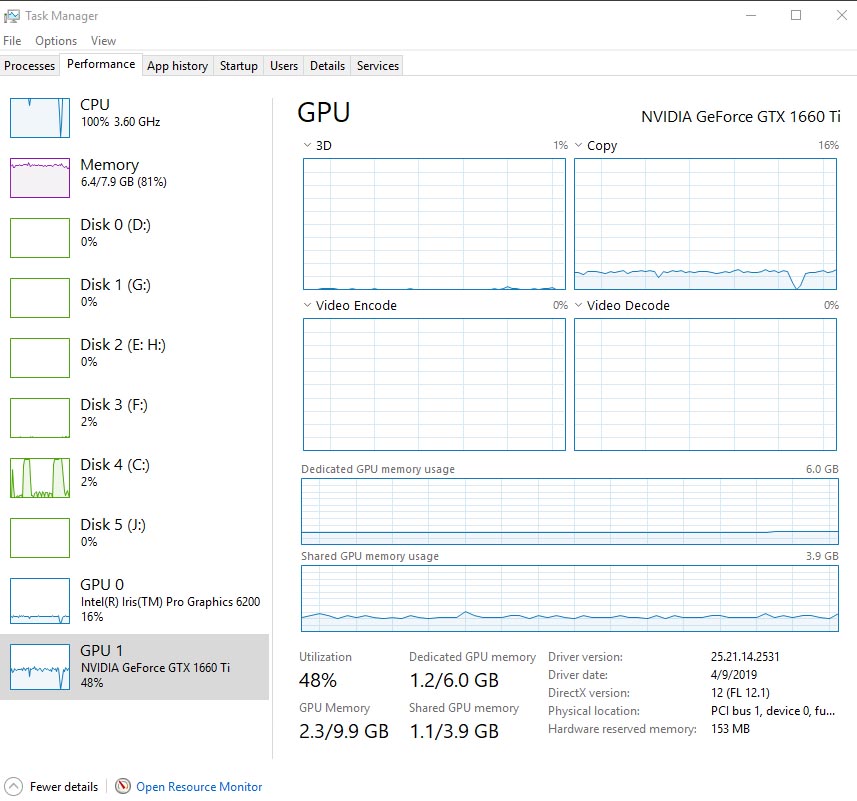Open the 3D engine dropdown chevron
This screenshot has height=801, width=857.
click(x=307, y=146)
